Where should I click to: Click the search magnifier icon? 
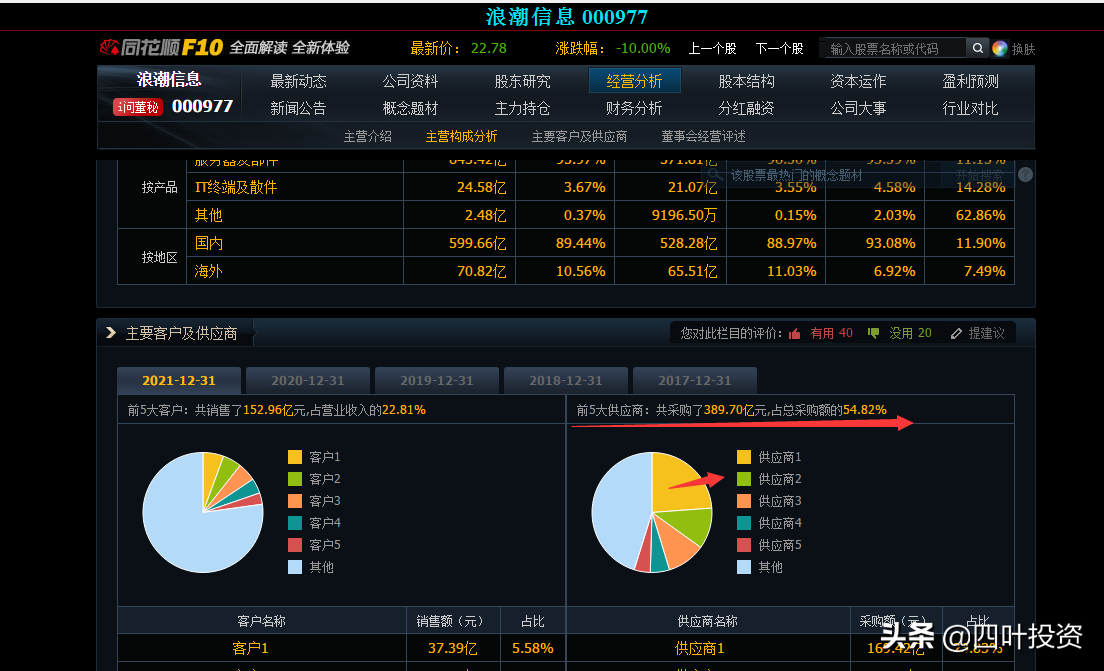pyautogui.click(x=977, y=48)
